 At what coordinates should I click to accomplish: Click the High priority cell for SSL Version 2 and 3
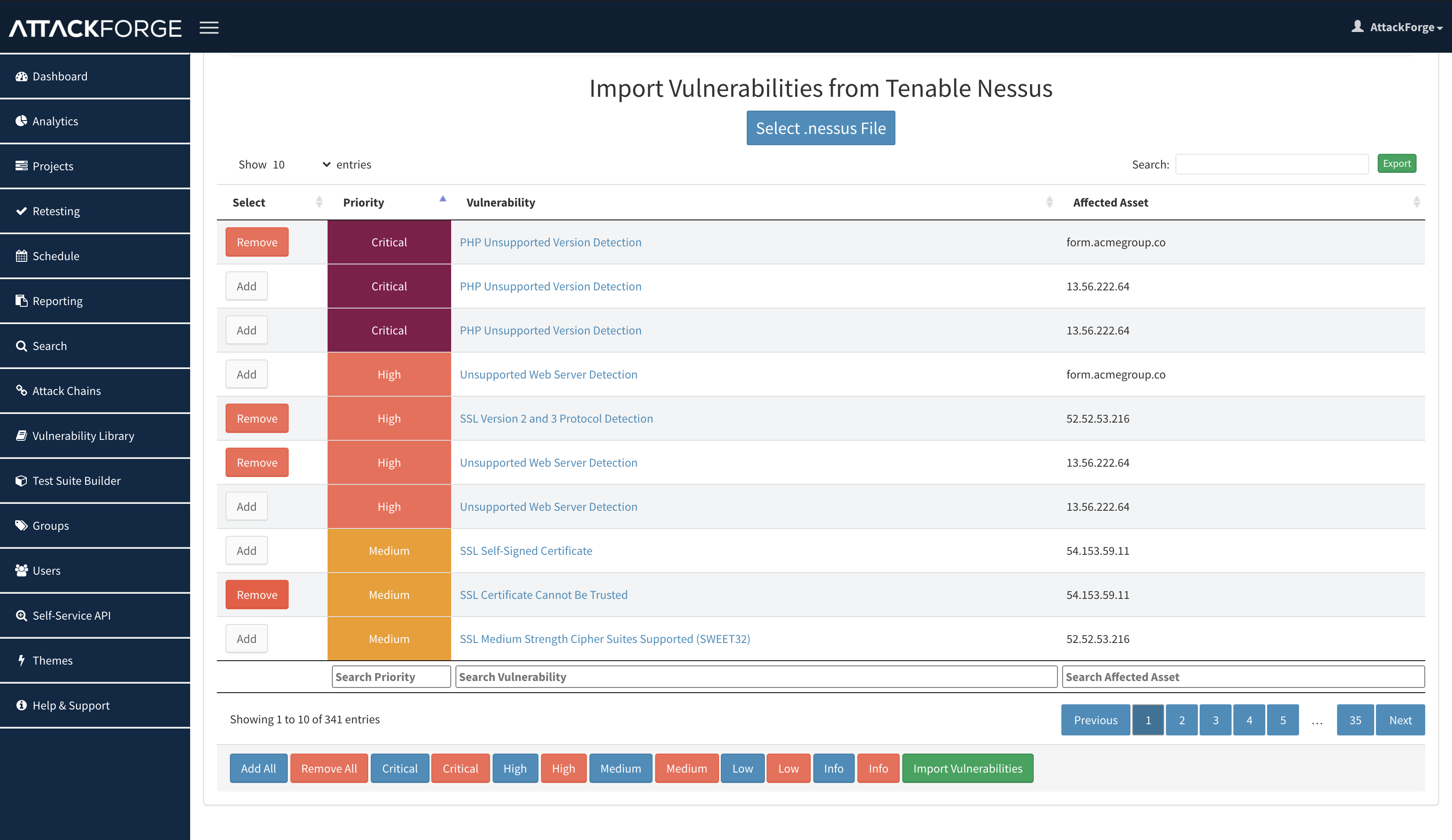click(x=389, y=419)
